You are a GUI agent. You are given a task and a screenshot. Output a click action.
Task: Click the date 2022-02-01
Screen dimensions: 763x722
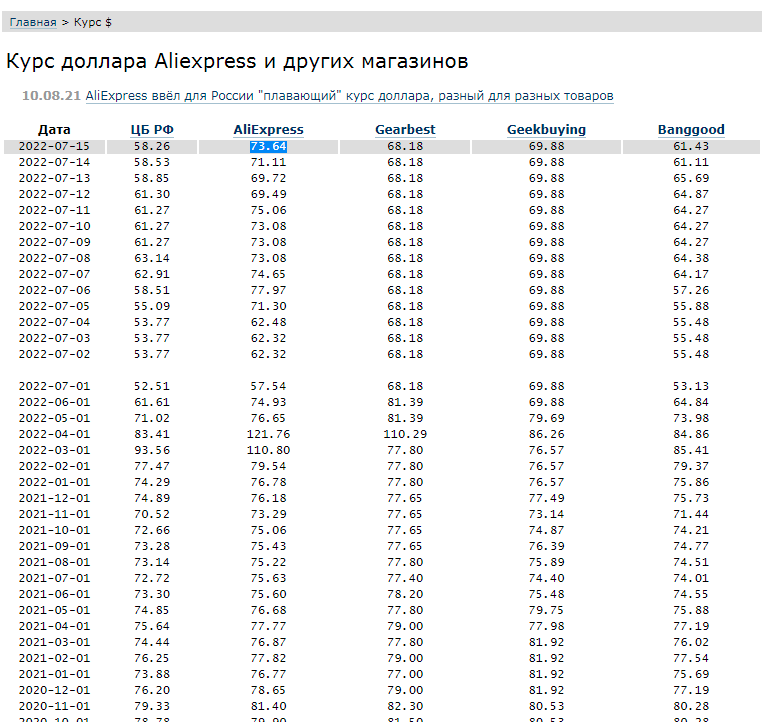coord(54,467)
